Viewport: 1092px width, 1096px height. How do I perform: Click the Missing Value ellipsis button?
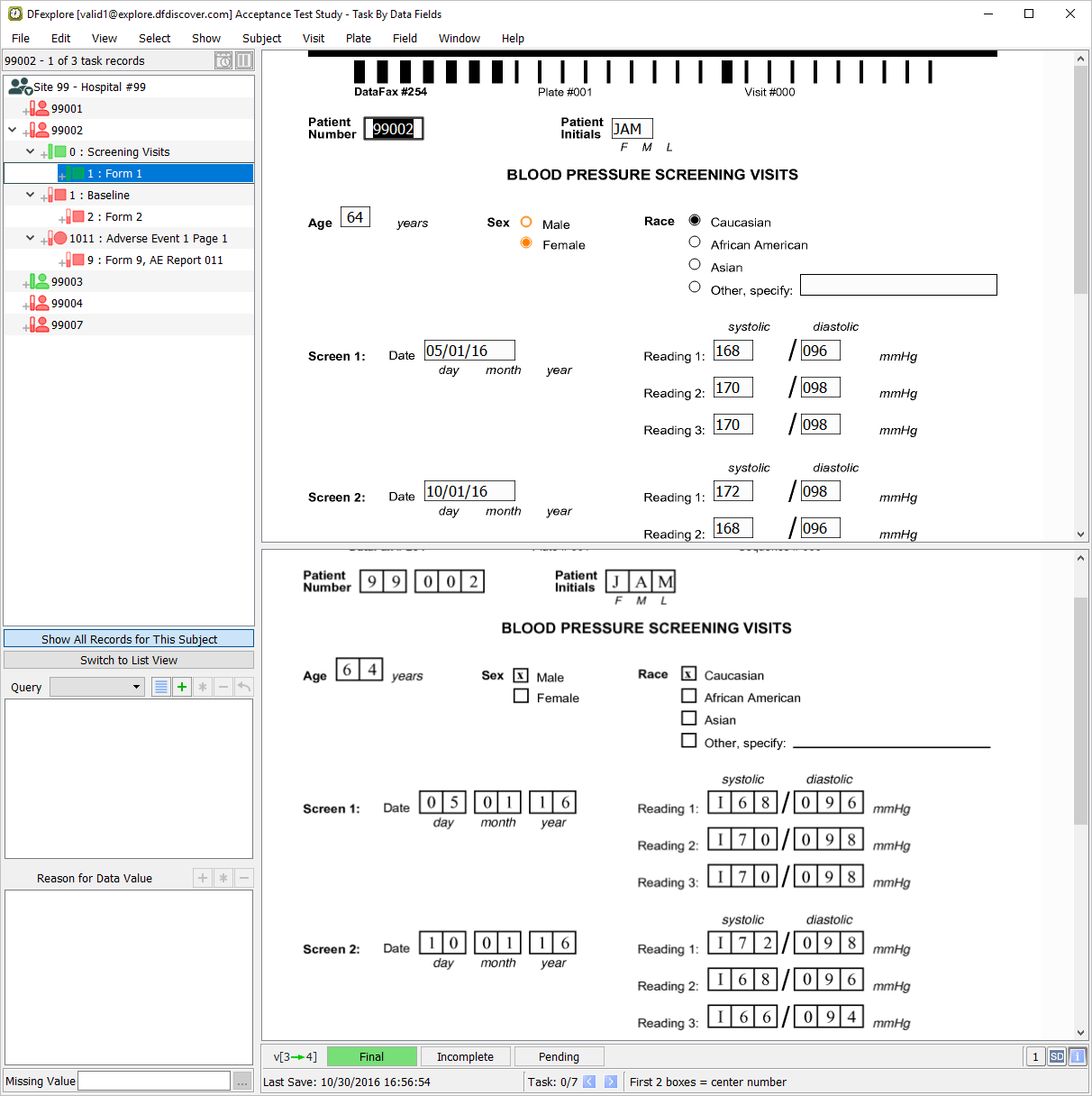coord(242,1082)
